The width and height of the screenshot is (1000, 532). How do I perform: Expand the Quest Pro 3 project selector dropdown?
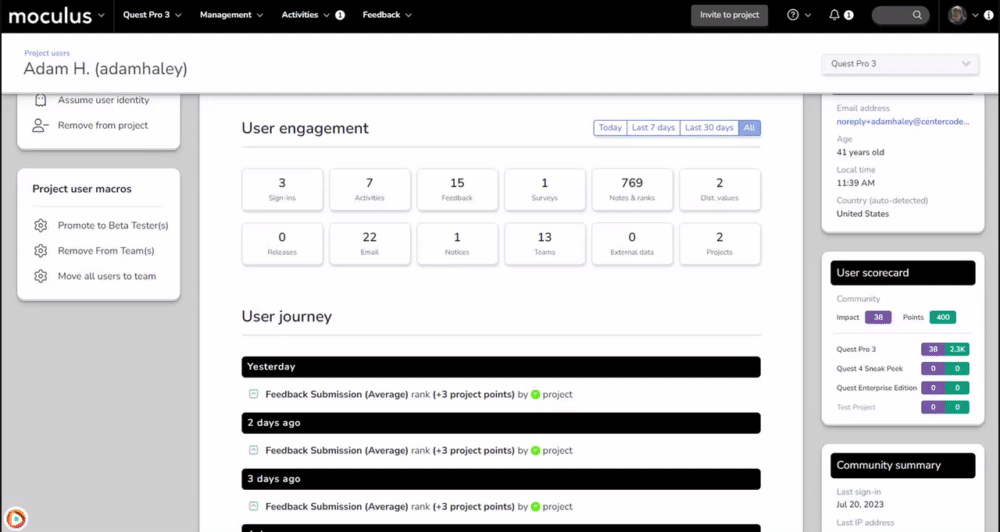[x=898, y=64]
